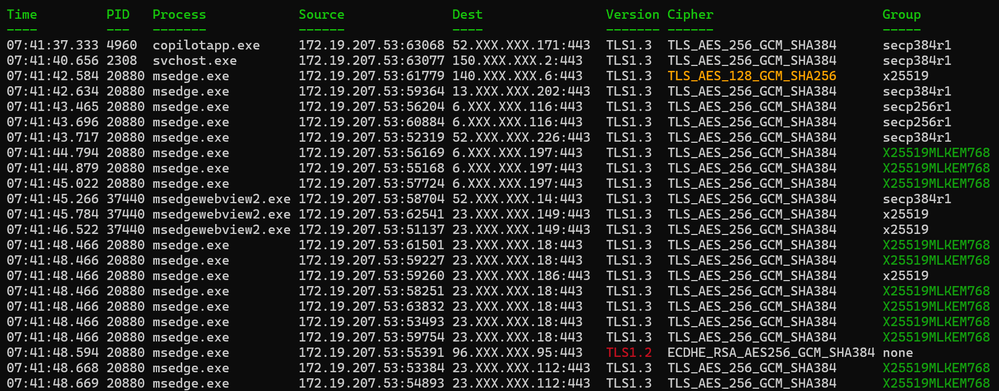The image size is (999, 391).
Task: Select source 172.19.207.53:55391
Action: (x=371, y=352)
